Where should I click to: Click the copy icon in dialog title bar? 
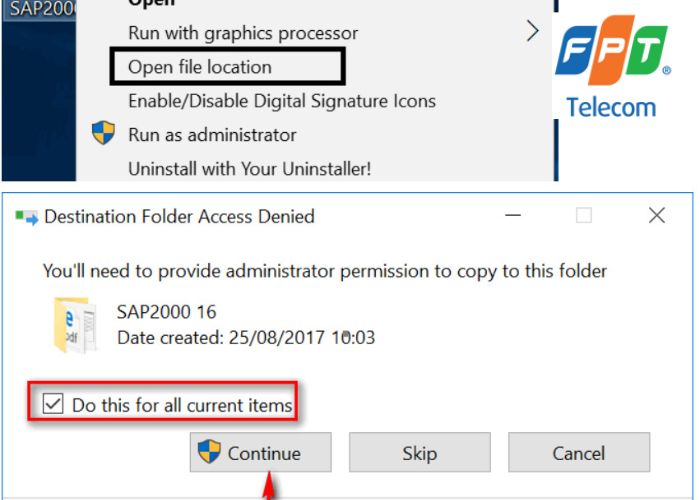coord(27,217)
